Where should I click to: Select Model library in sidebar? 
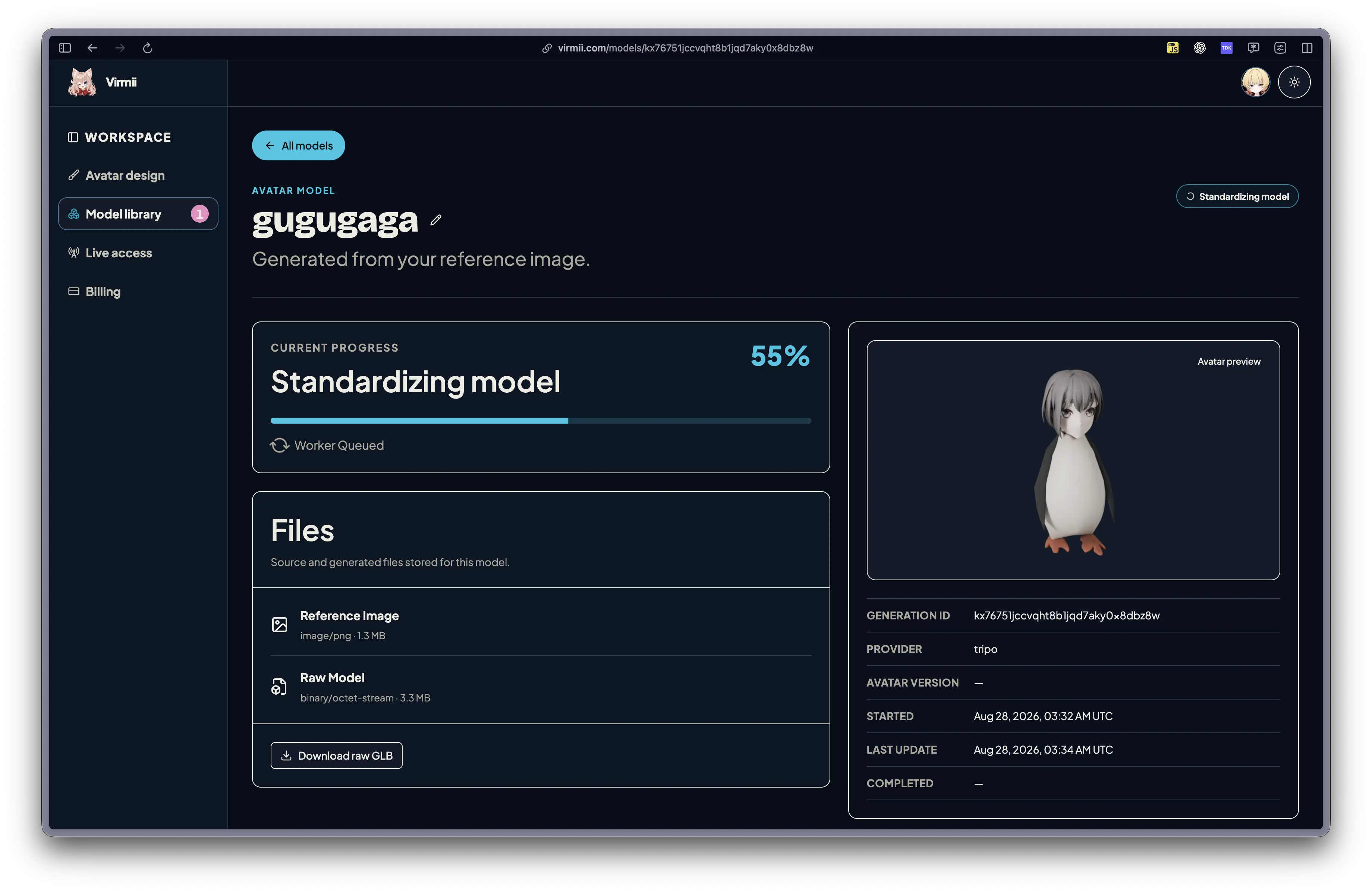pyautogui.click(x=138, y=214)
